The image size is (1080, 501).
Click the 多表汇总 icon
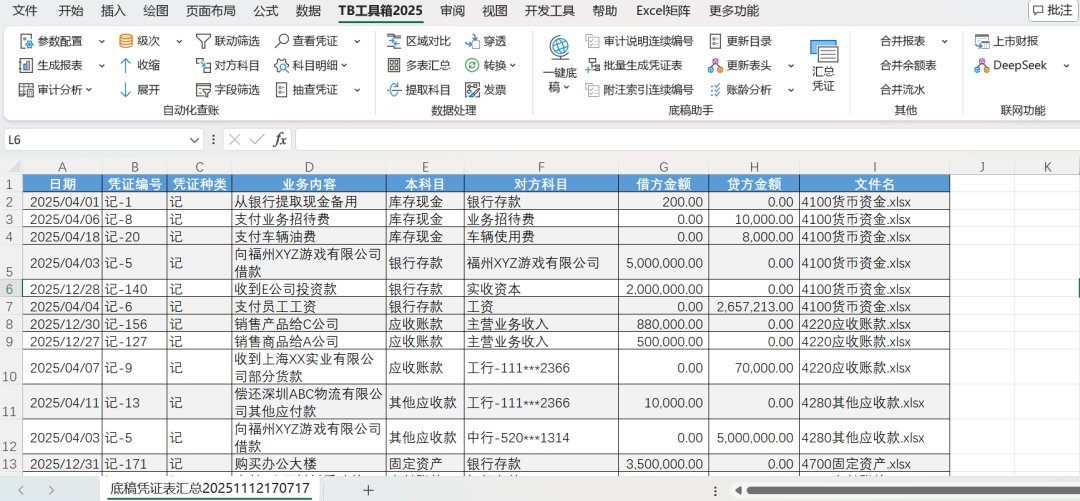click(x=394, y=65)
